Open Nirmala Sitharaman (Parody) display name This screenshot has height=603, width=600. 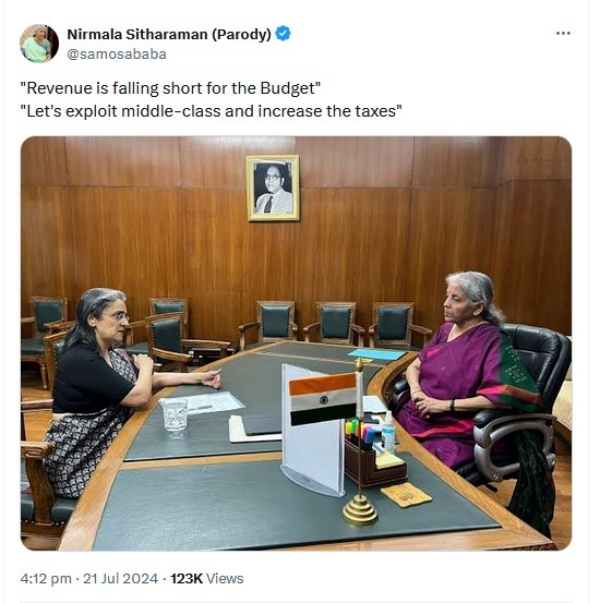[169, 34]
